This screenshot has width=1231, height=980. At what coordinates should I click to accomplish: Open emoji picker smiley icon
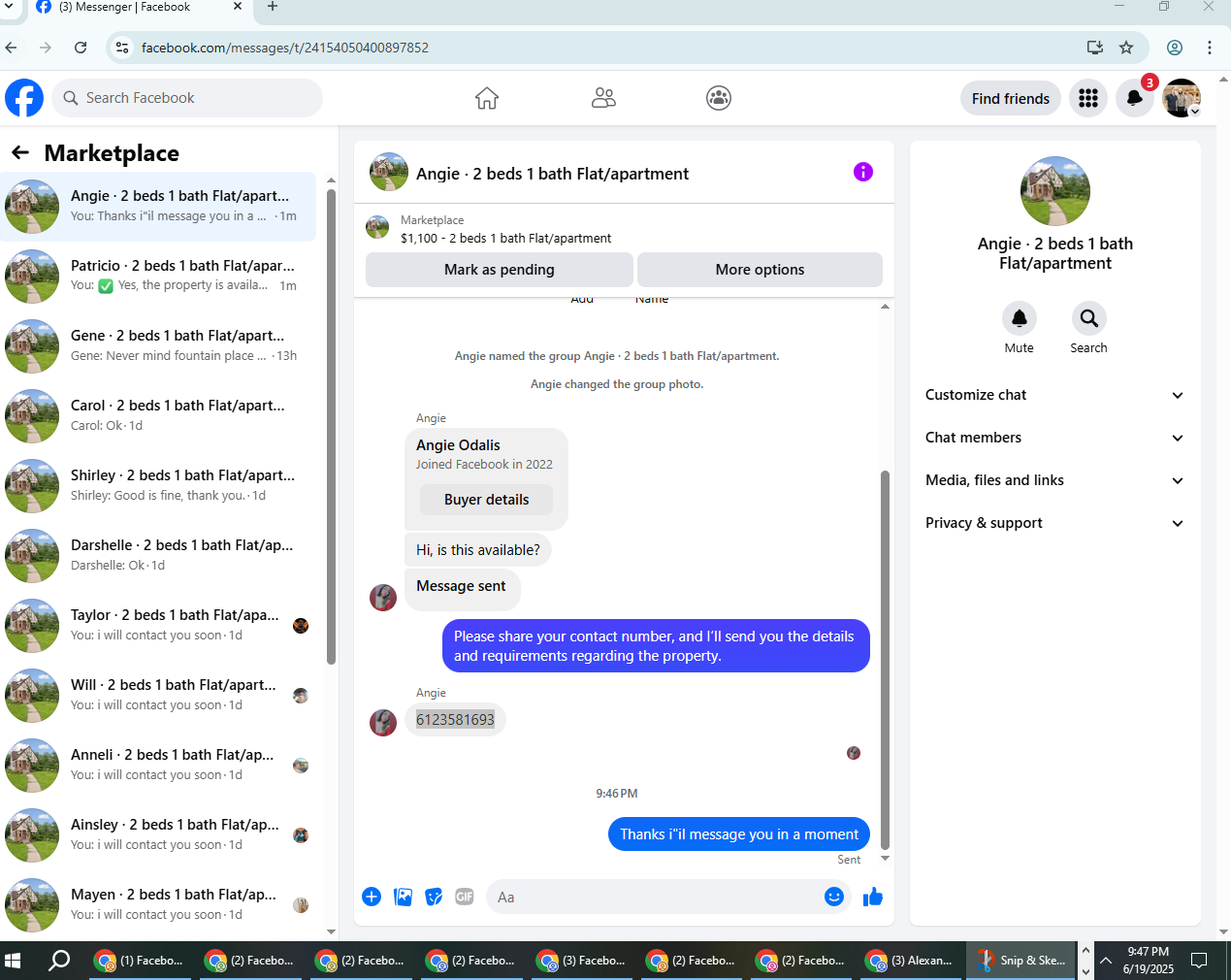coord(834,897)
